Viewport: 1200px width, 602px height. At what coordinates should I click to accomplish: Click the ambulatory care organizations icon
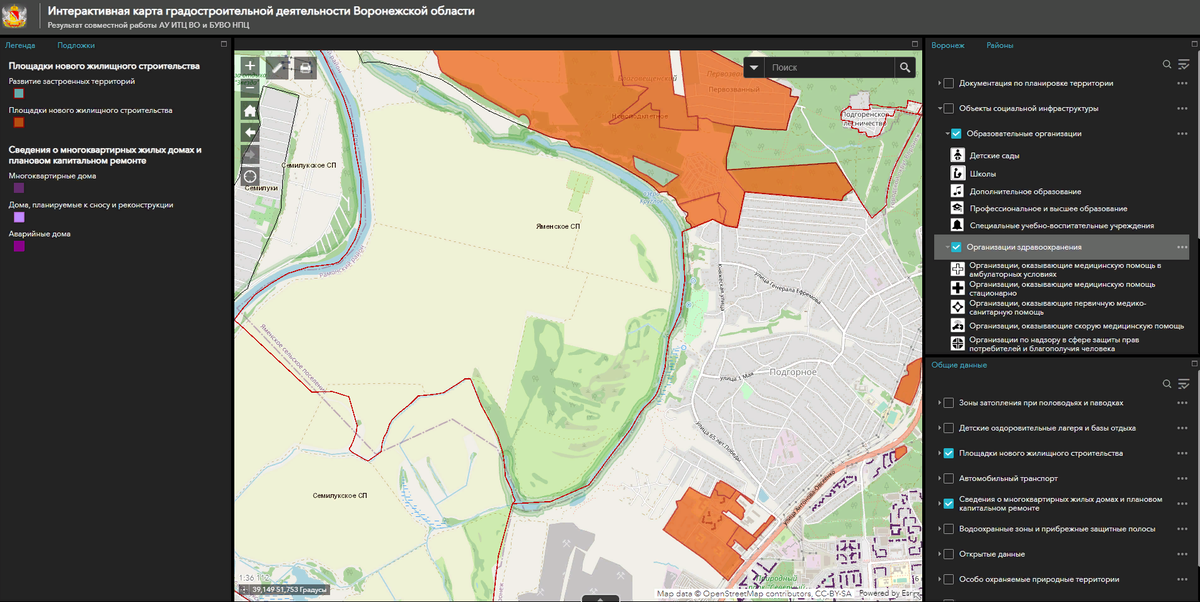coord(957,269)
